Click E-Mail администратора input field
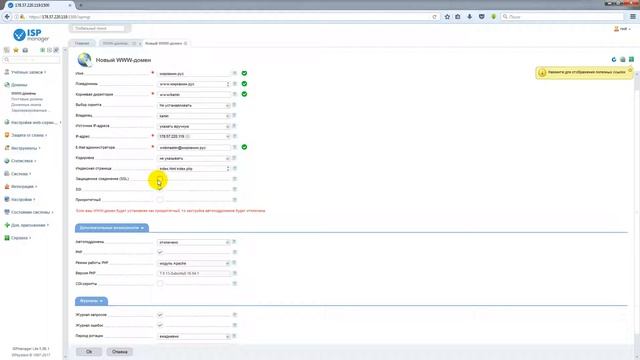640x360 pixels. [x=194, y=147]
